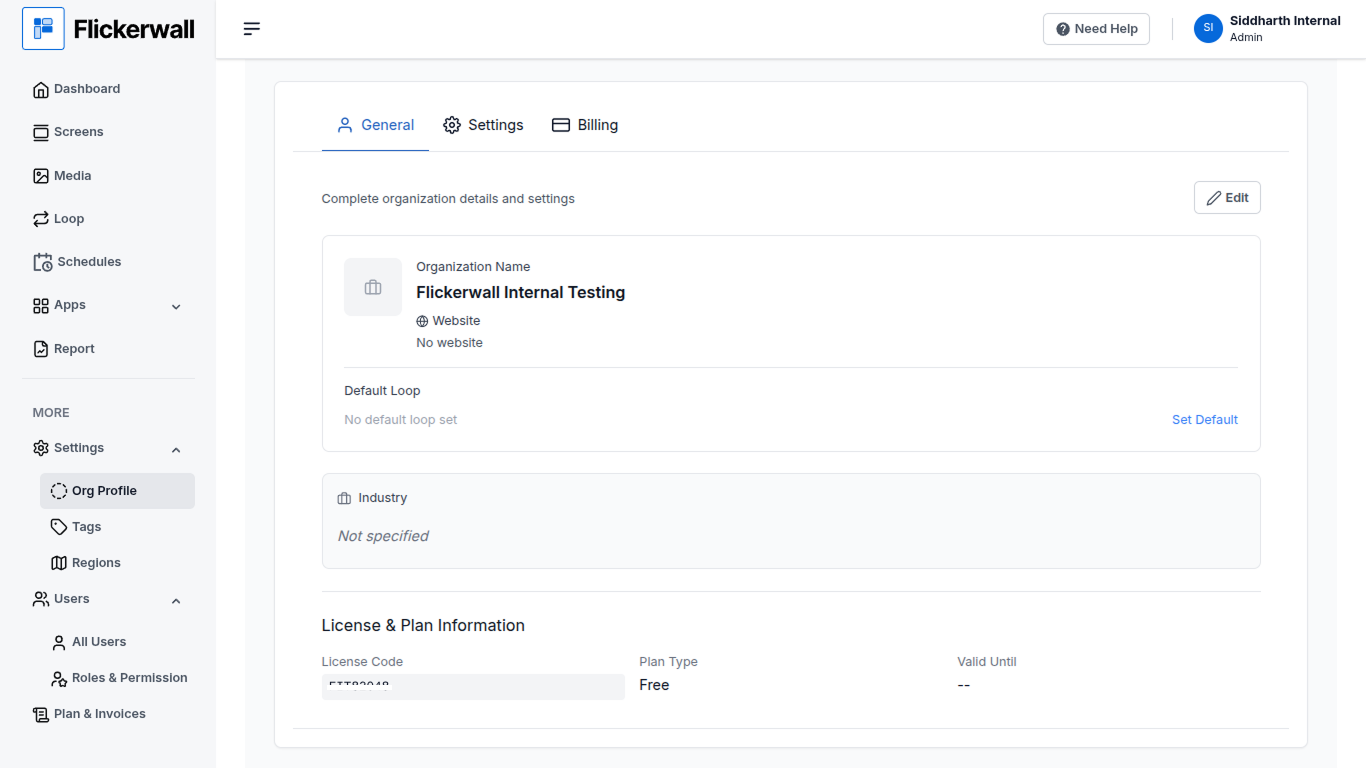Click the Flickerwall logo icon

[43, 29]
